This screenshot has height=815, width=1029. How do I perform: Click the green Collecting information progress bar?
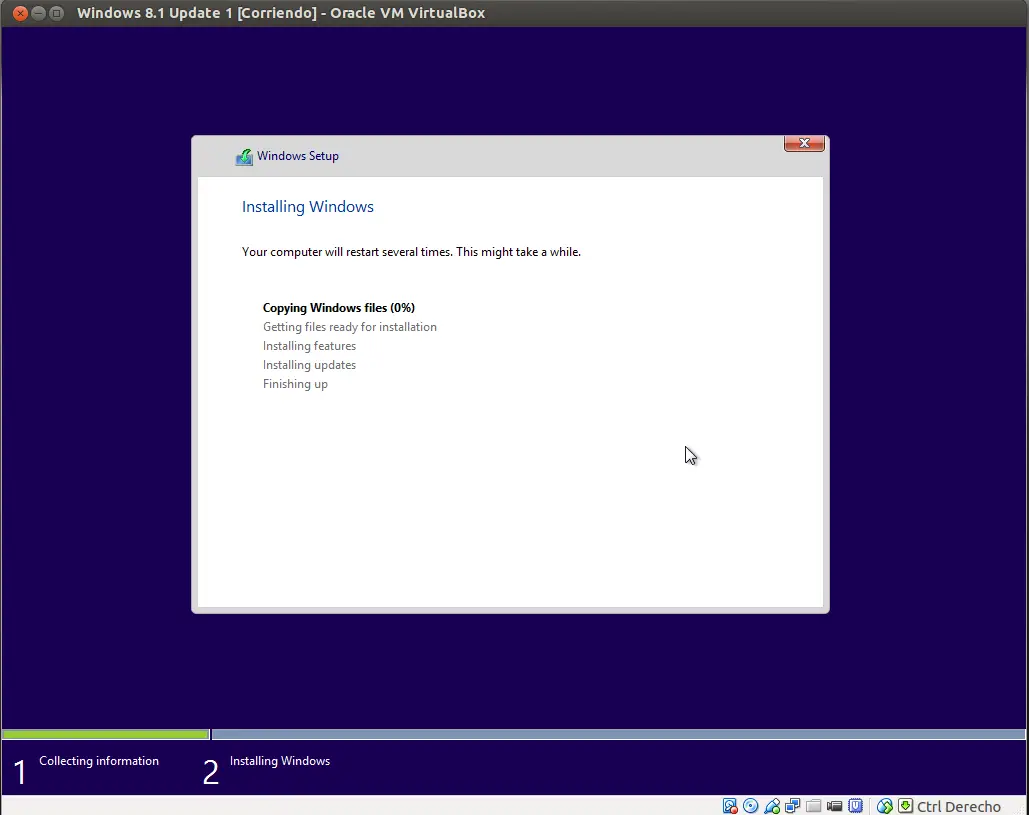(x=106, y=734)
